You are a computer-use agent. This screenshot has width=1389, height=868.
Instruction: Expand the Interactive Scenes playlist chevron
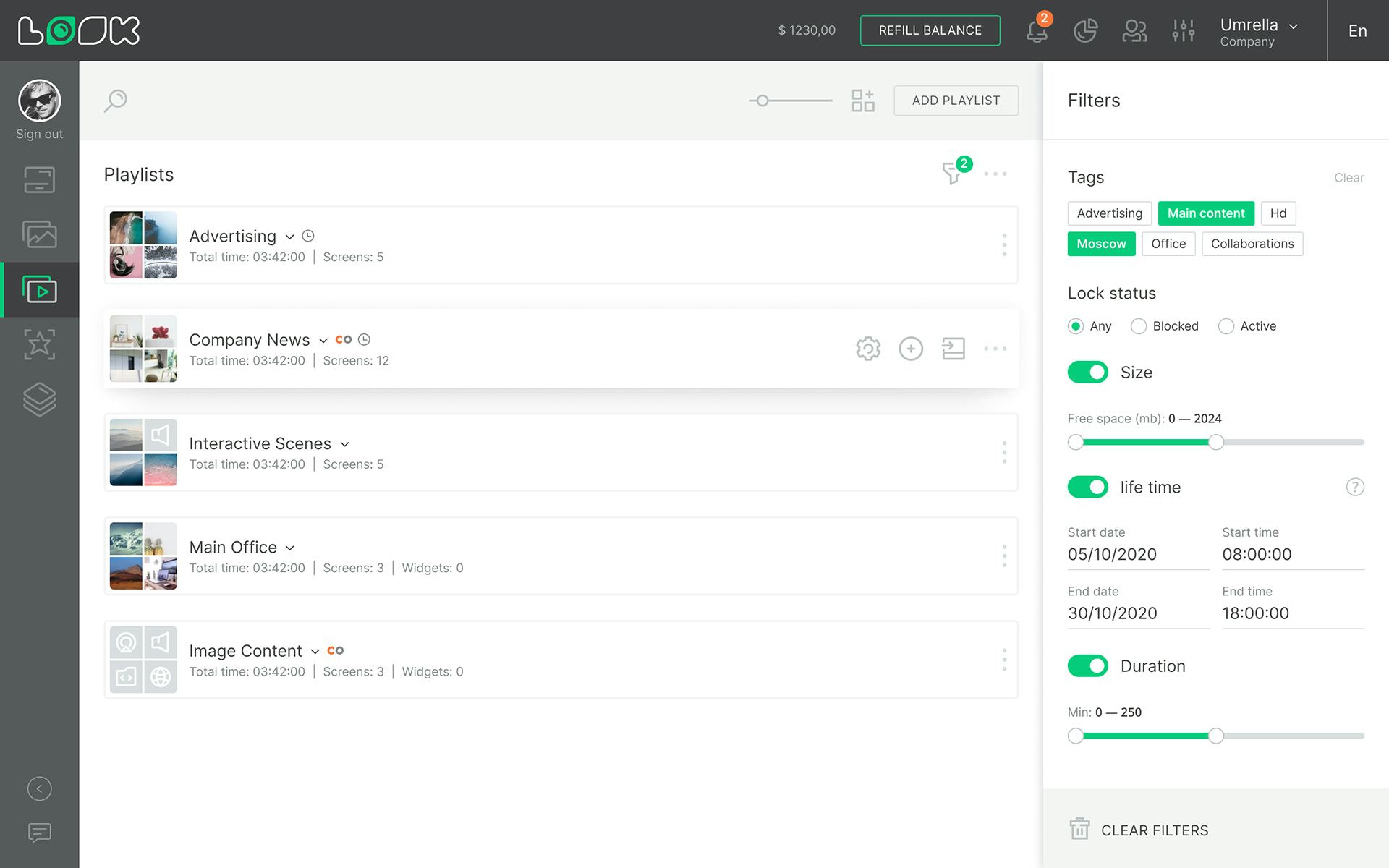click(345, 444)
